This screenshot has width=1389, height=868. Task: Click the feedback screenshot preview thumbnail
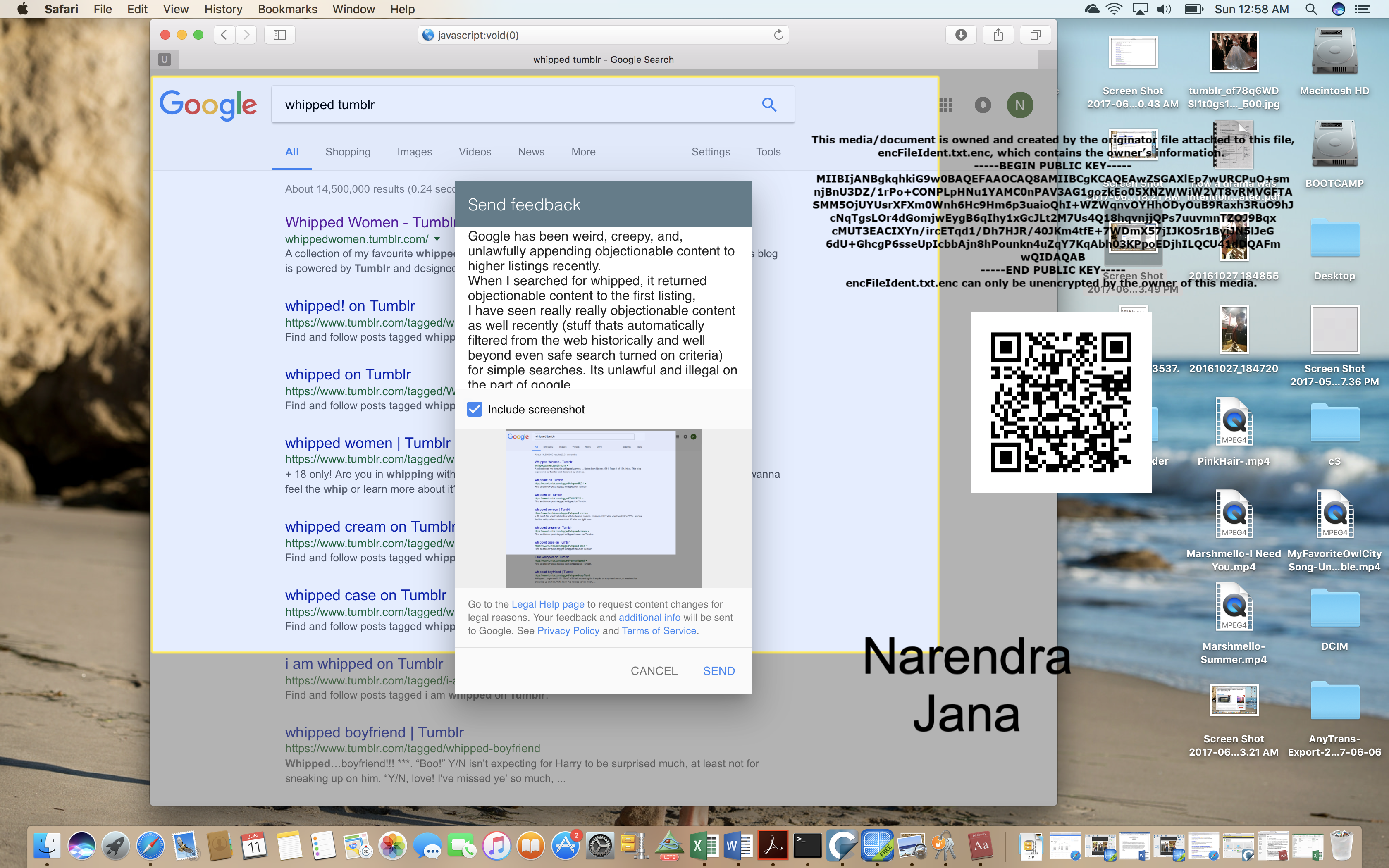point(603,508)
